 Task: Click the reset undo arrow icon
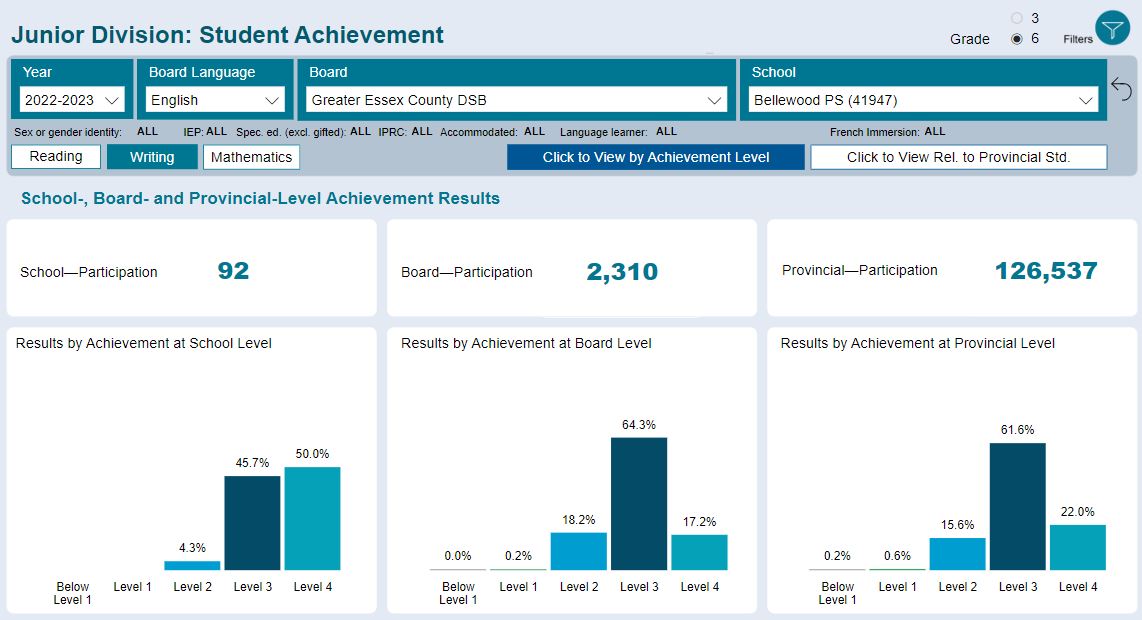coord(1122,90)
